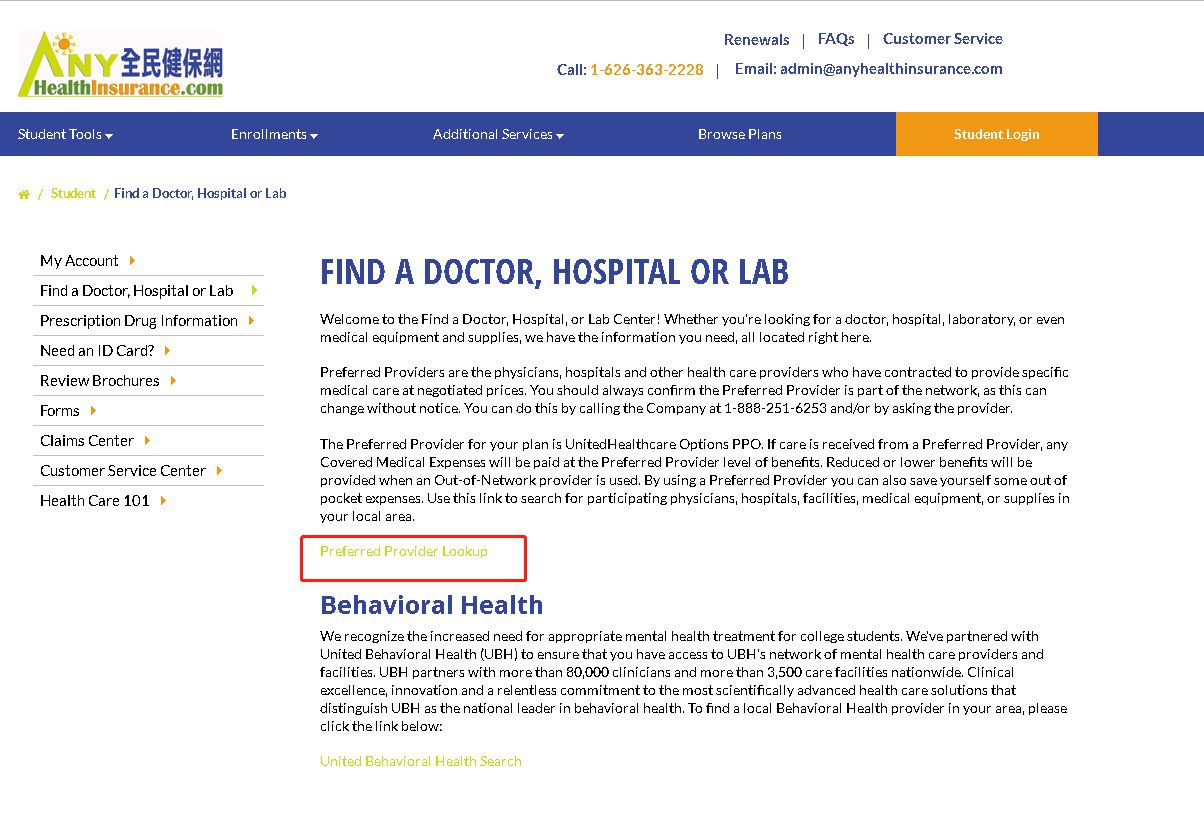Open Additional Services dropdown
Image resolution: width=1204 pixels, height=833 pixels.
(x=498, y=134)
